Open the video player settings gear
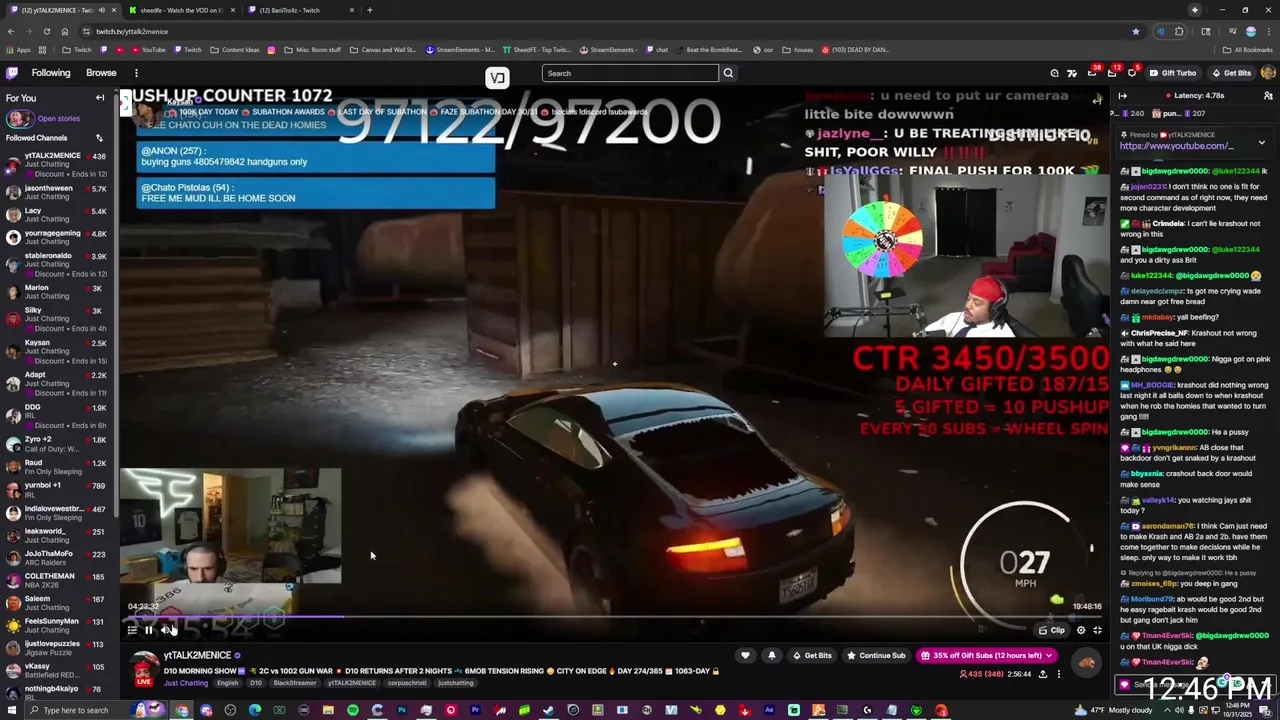Image resolution: width=1280 pixels, height=720 pixels. [1081, 630]
